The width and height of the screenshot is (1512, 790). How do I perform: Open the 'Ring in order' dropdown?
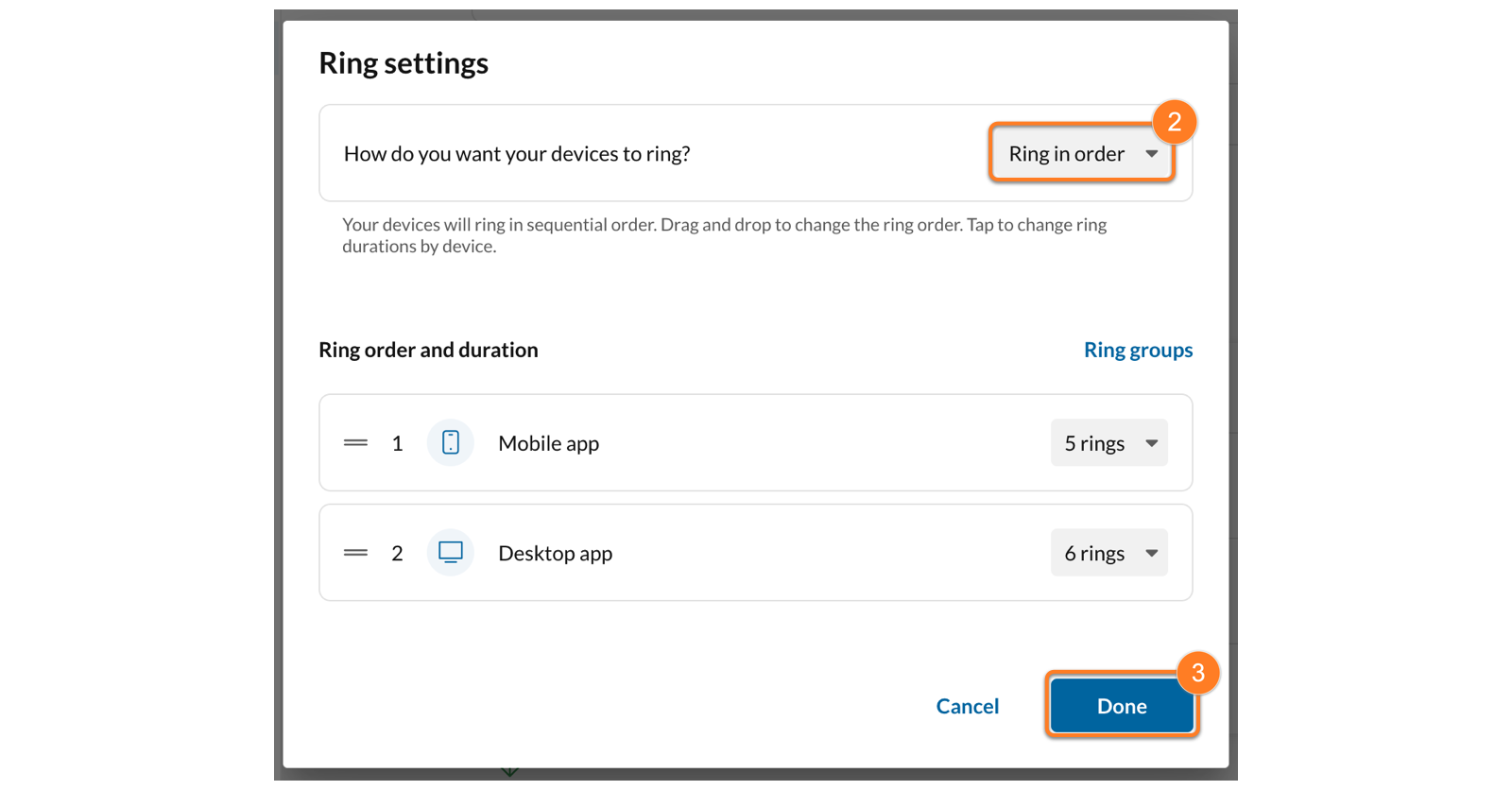(1081, 153)
